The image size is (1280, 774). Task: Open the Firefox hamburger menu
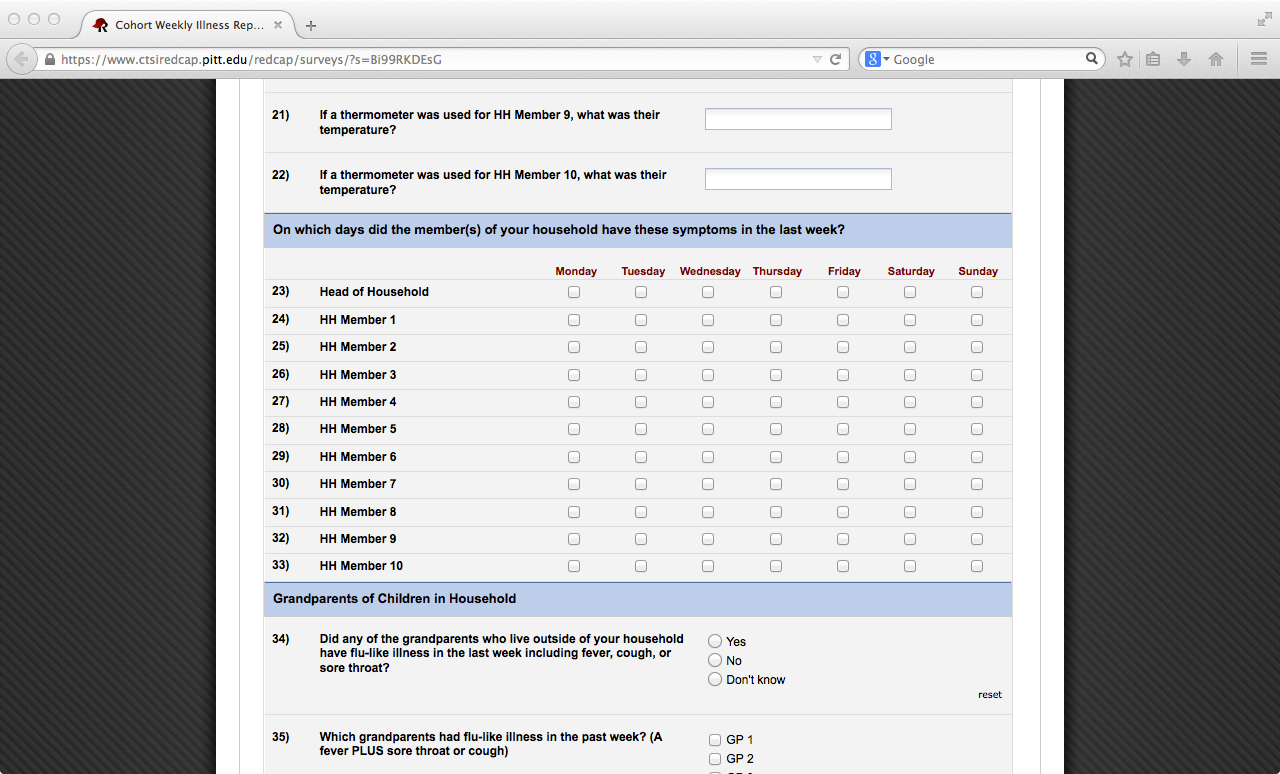coord(1259,59)
